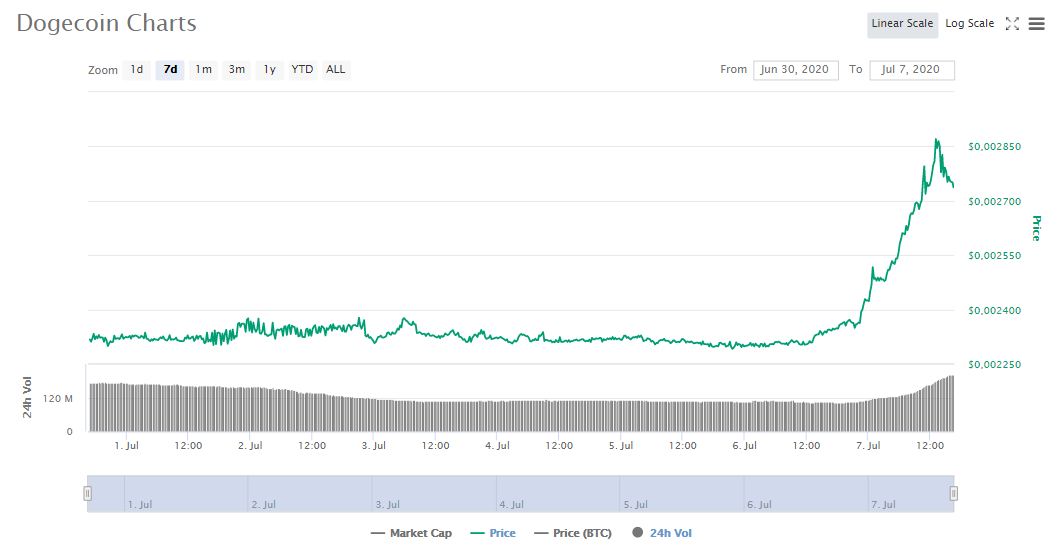Choose the 1y zoom option
Screen dimensions: 1060x546
point(269,70)
